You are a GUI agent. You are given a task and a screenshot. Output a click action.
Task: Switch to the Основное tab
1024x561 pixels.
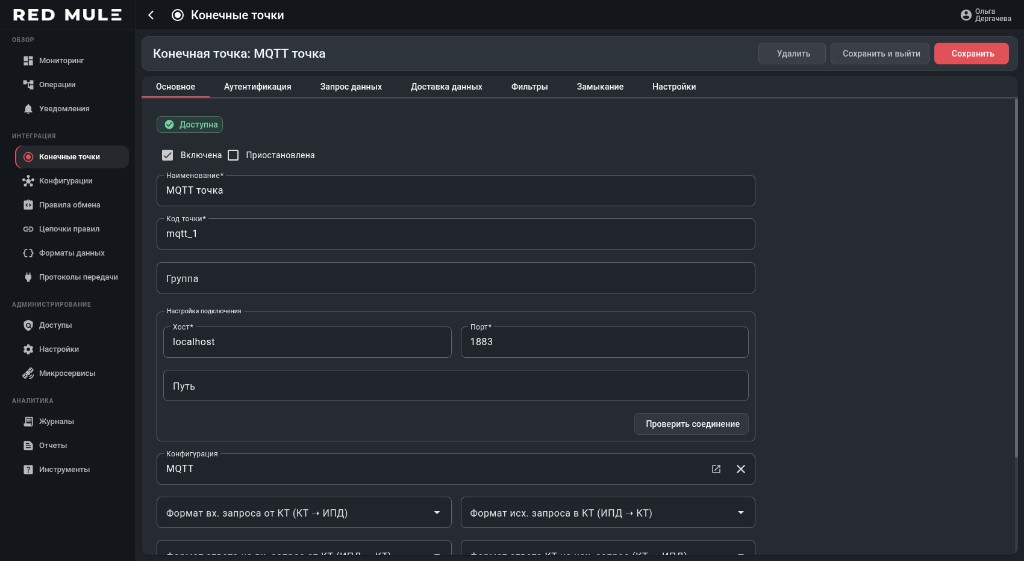pos(176,87)
